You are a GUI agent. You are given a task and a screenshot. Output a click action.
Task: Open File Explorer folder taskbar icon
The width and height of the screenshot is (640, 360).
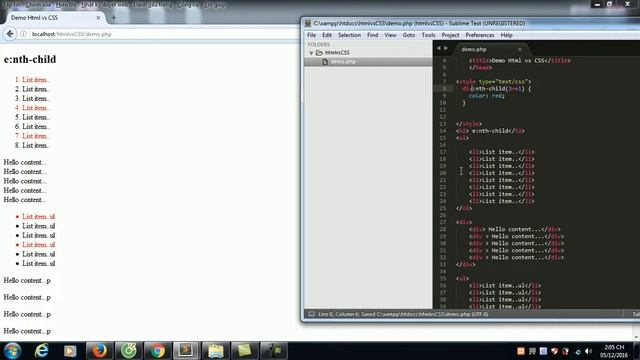click(216, 351)
